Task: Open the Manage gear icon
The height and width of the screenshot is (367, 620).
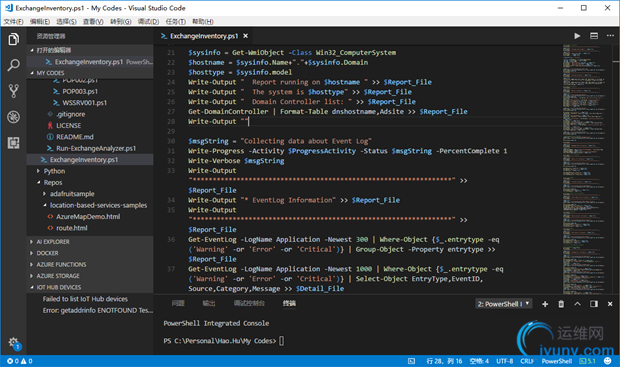Action: coord(13,342)
